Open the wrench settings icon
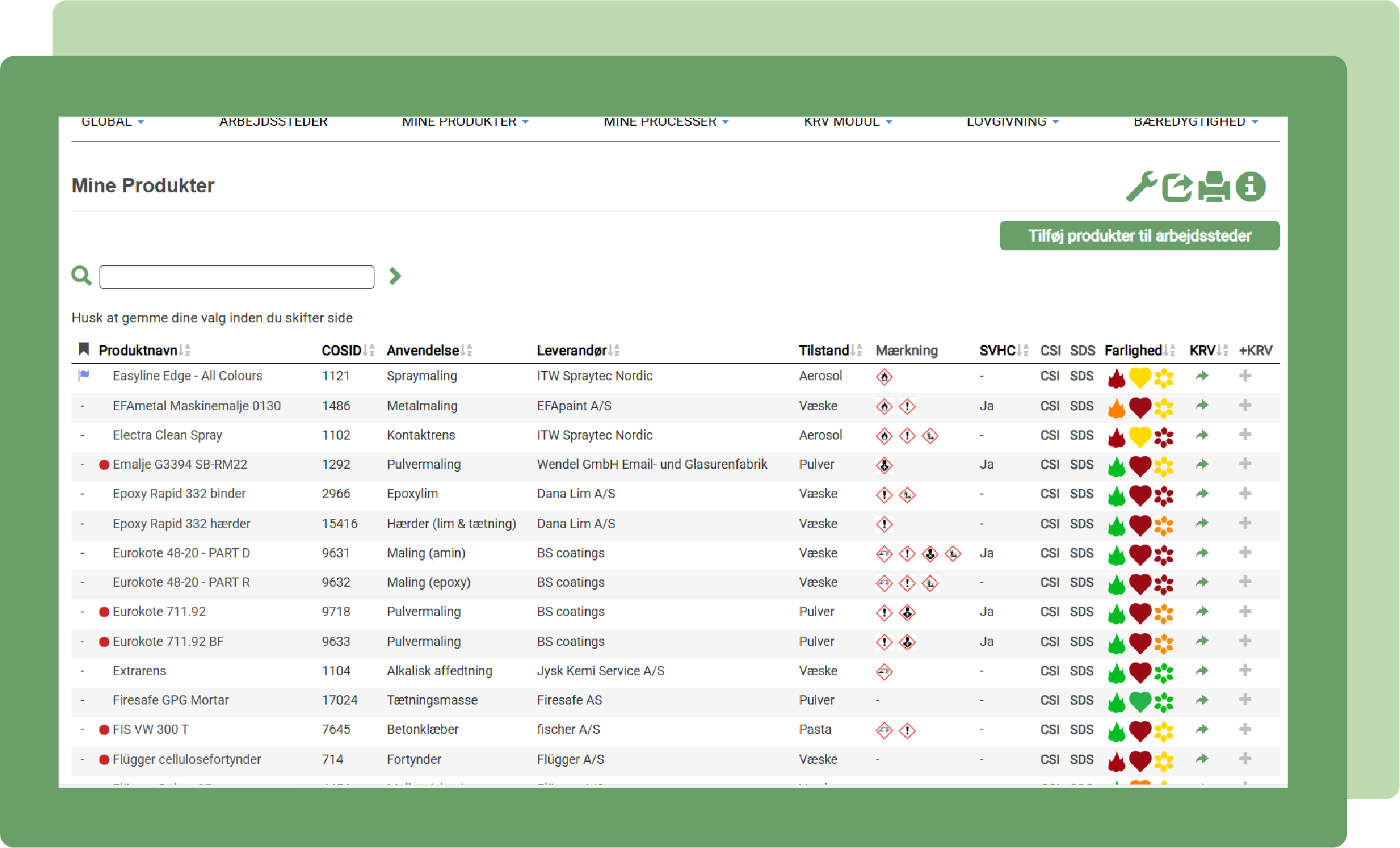The height and width of the screenshot is (848, 1400). (1141, 186)
